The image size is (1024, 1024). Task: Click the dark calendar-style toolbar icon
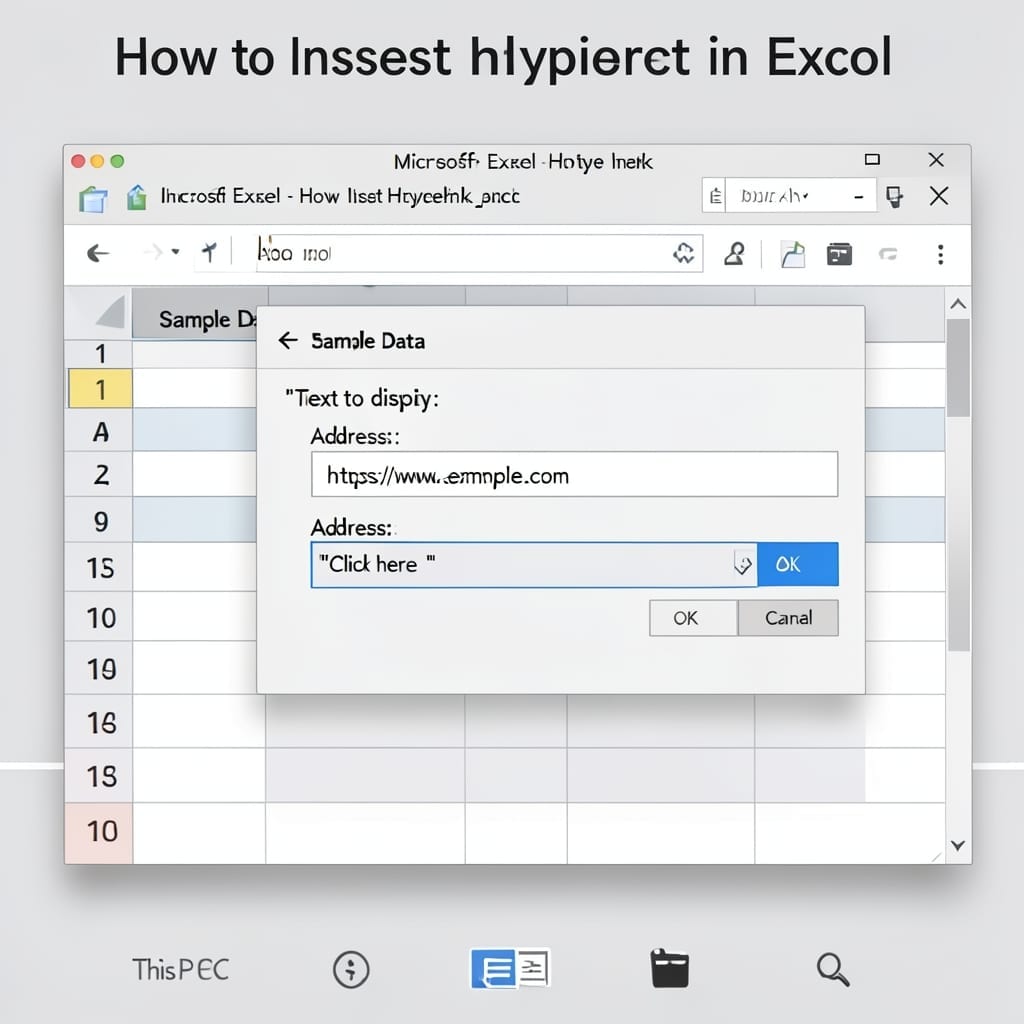pos(839,254)
